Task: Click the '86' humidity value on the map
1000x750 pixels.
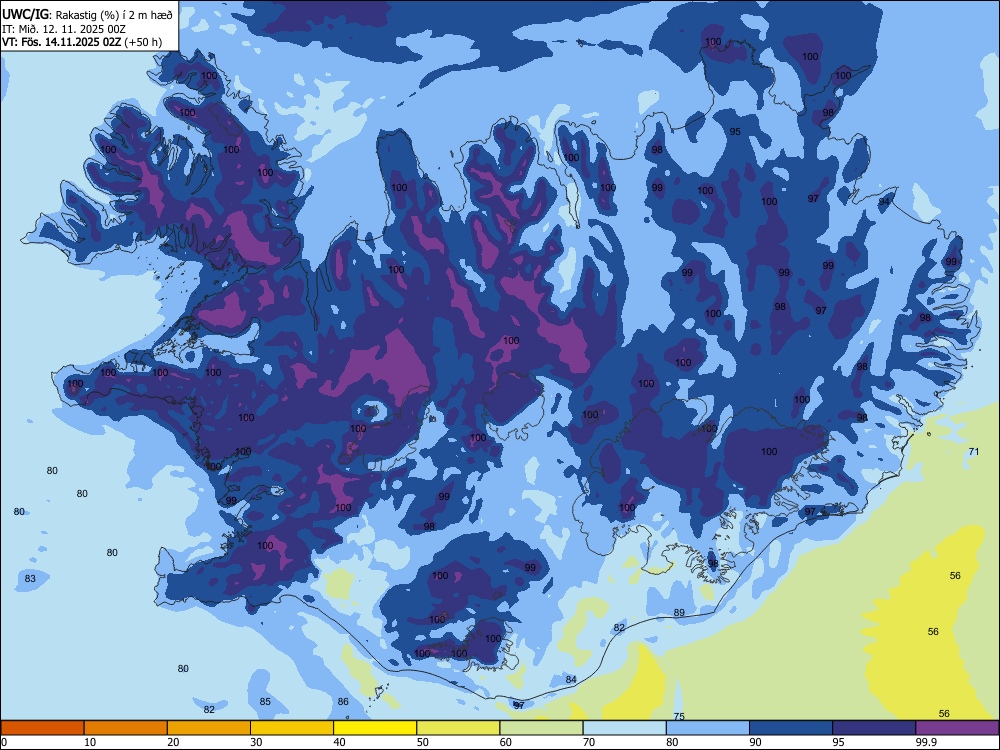Action: pyautogui.click(x=343, y=702)
